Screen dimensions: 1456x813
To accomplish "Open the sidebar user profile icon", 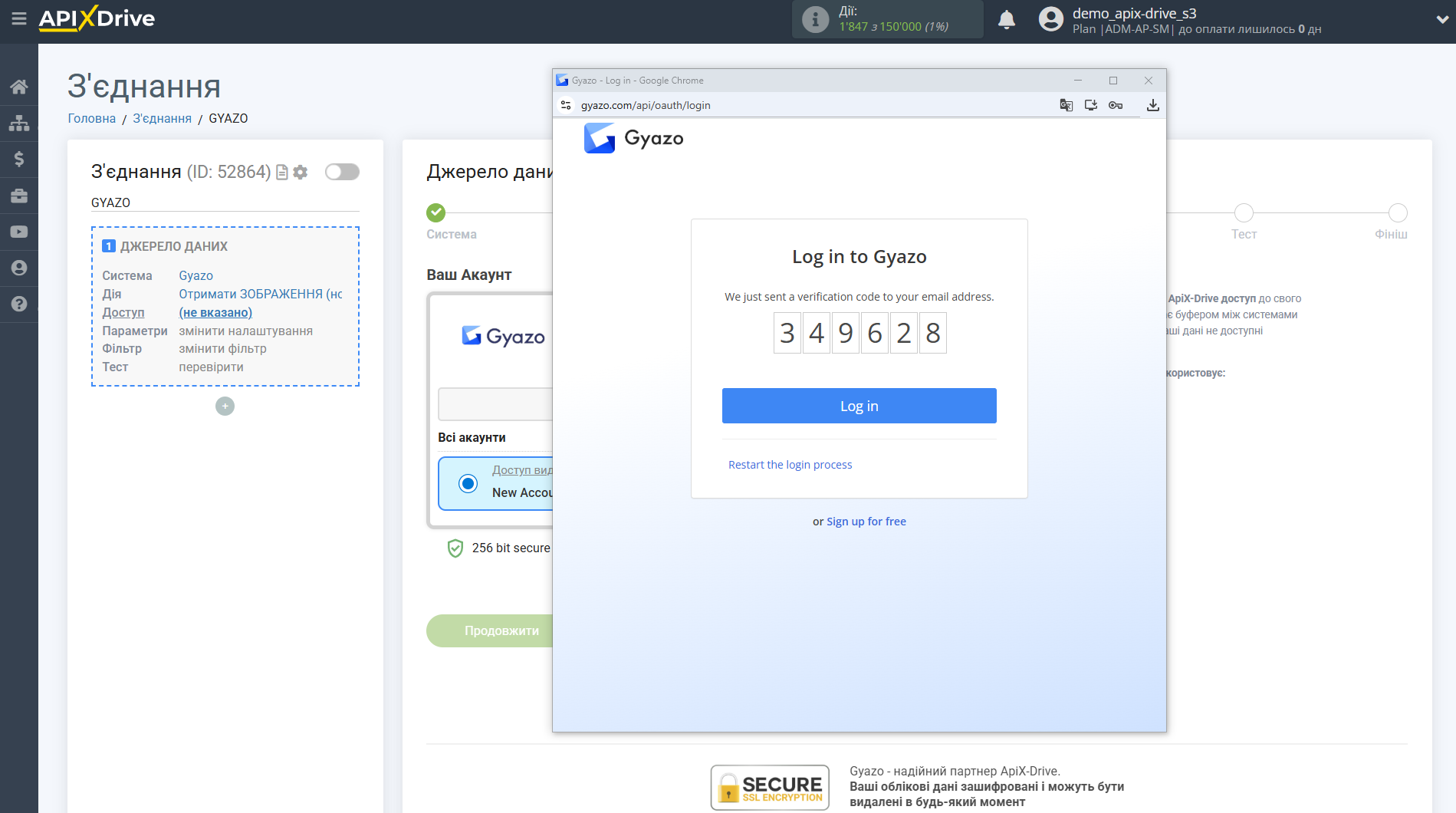I will pos(19,267).
